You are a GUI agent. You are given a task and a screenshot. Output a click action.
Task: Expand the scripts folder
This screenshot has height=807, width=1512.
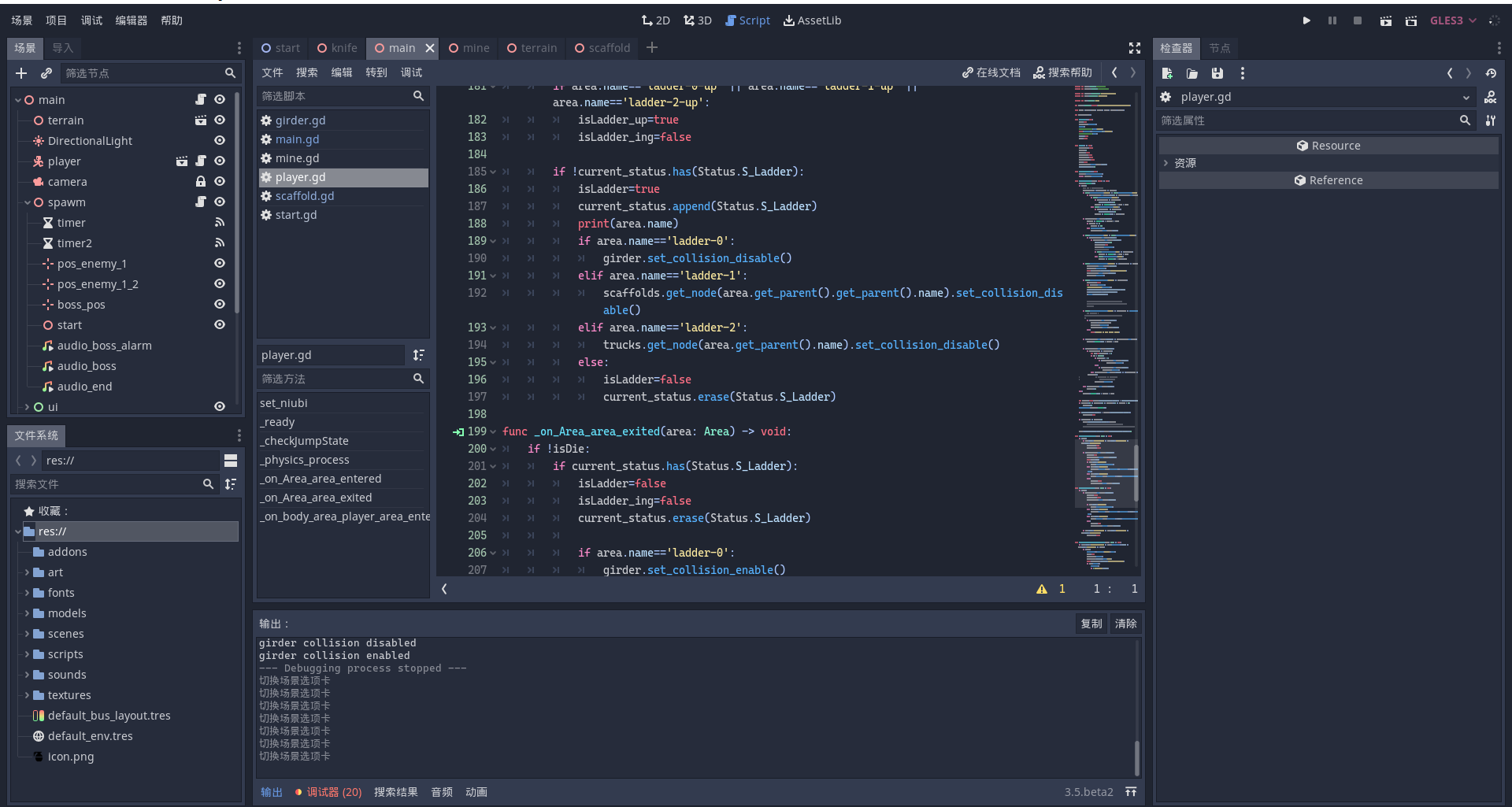[x=28, y=654]
